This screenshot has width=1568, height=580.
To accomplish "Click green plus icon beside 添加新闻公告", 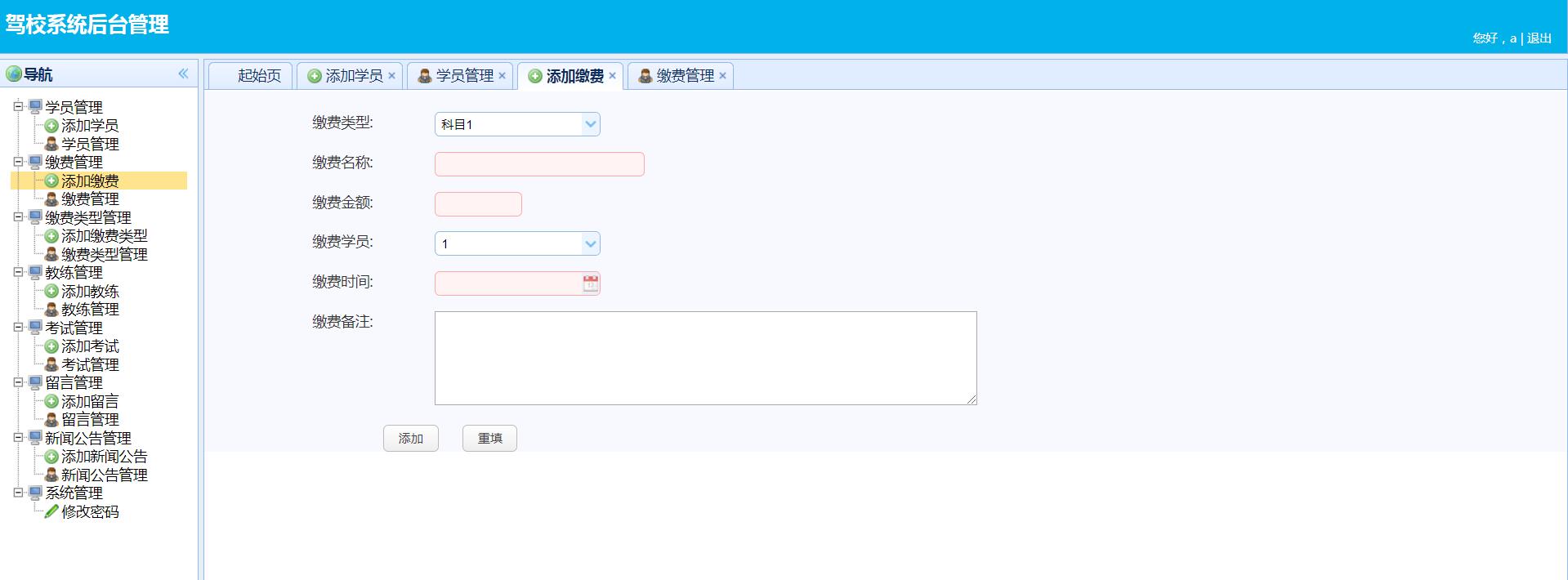I will [51, 457].
